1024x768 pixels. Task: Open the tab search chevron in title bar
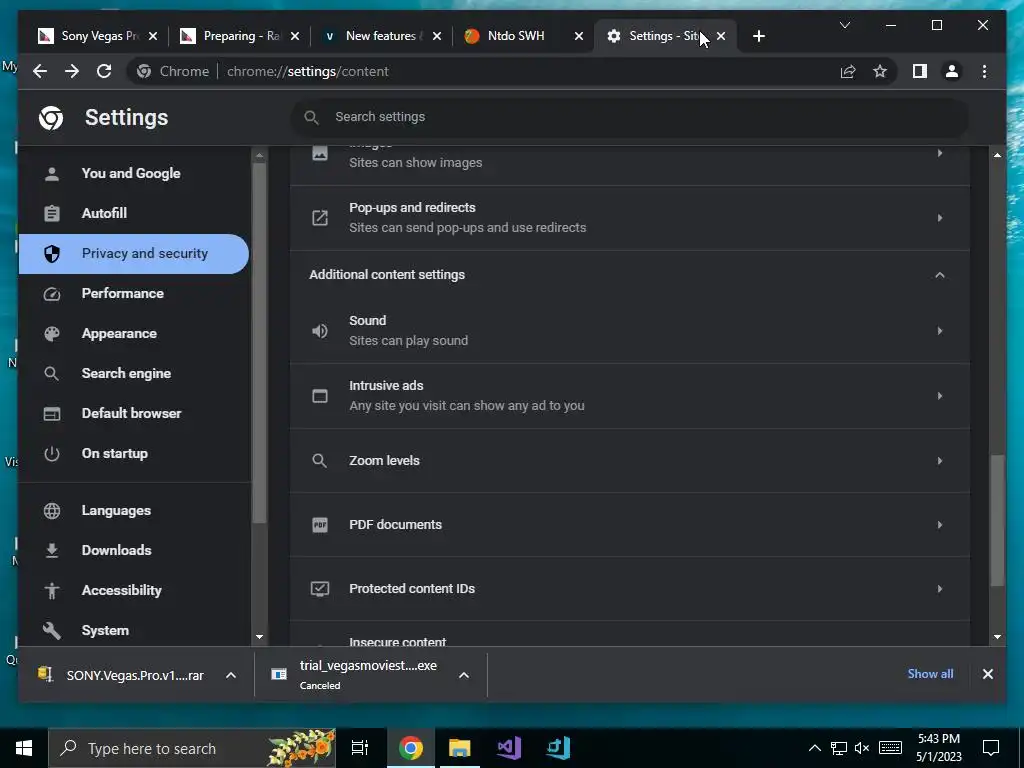tap(844, 25)
